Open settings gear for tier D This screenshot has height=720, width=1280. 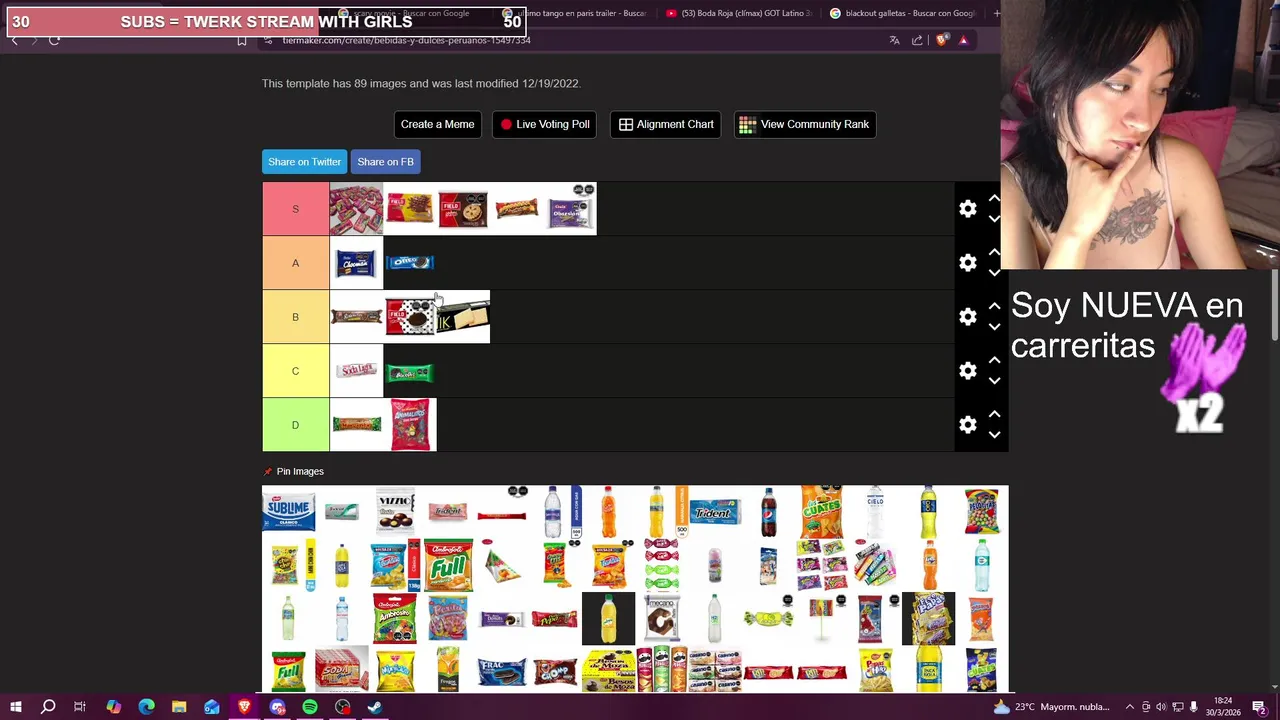tap(967, 425)
